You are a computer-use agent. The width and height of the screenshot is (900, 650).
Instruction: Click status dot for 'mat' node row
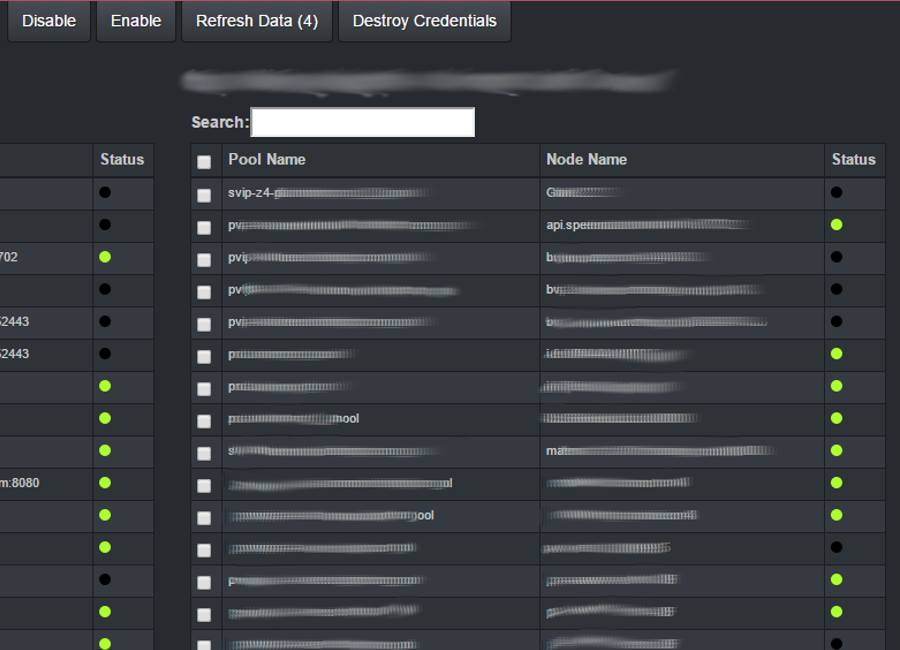(836, 451)
